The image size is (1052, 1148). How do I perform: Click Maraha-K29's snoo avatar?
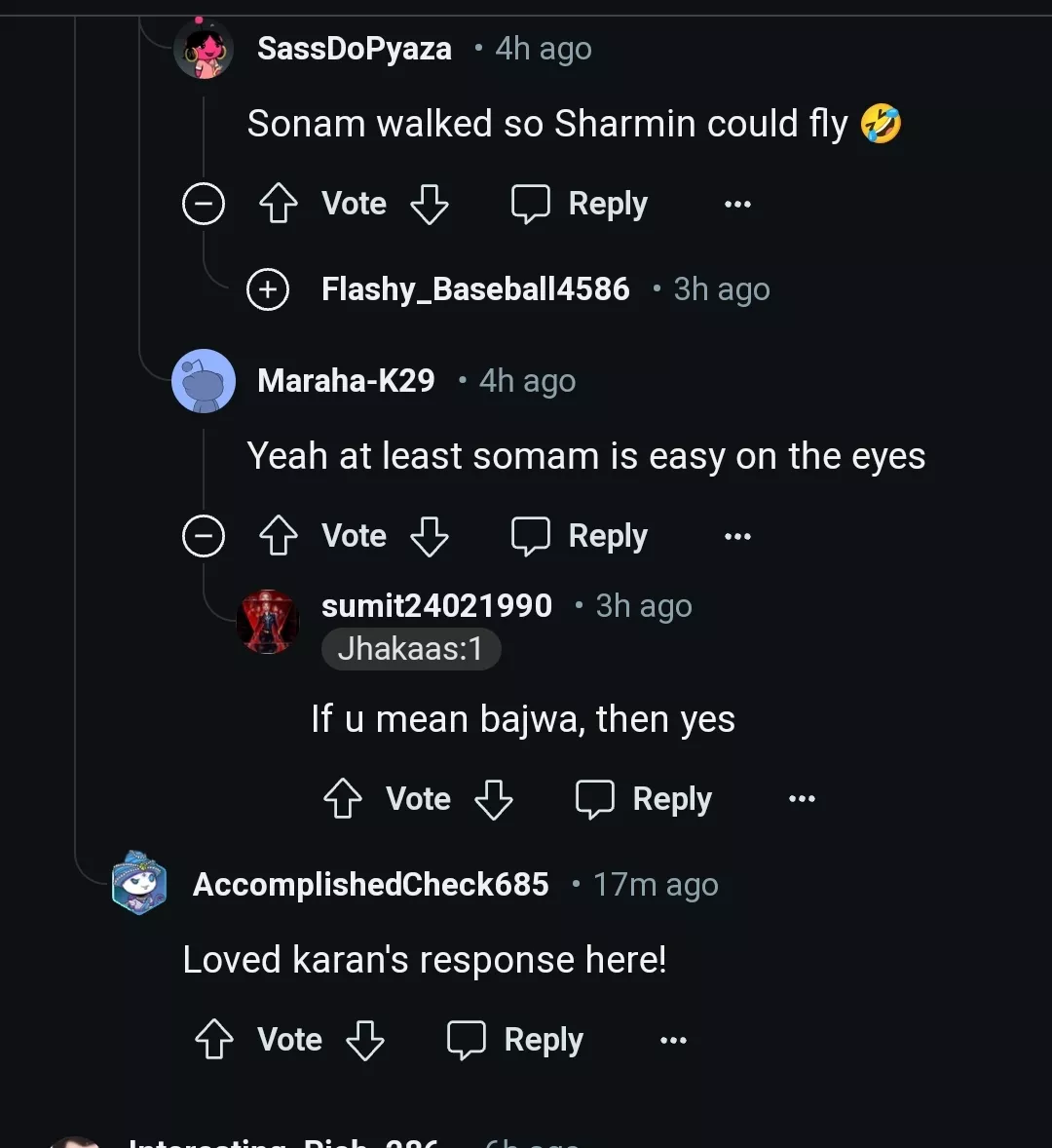[204, 380]
